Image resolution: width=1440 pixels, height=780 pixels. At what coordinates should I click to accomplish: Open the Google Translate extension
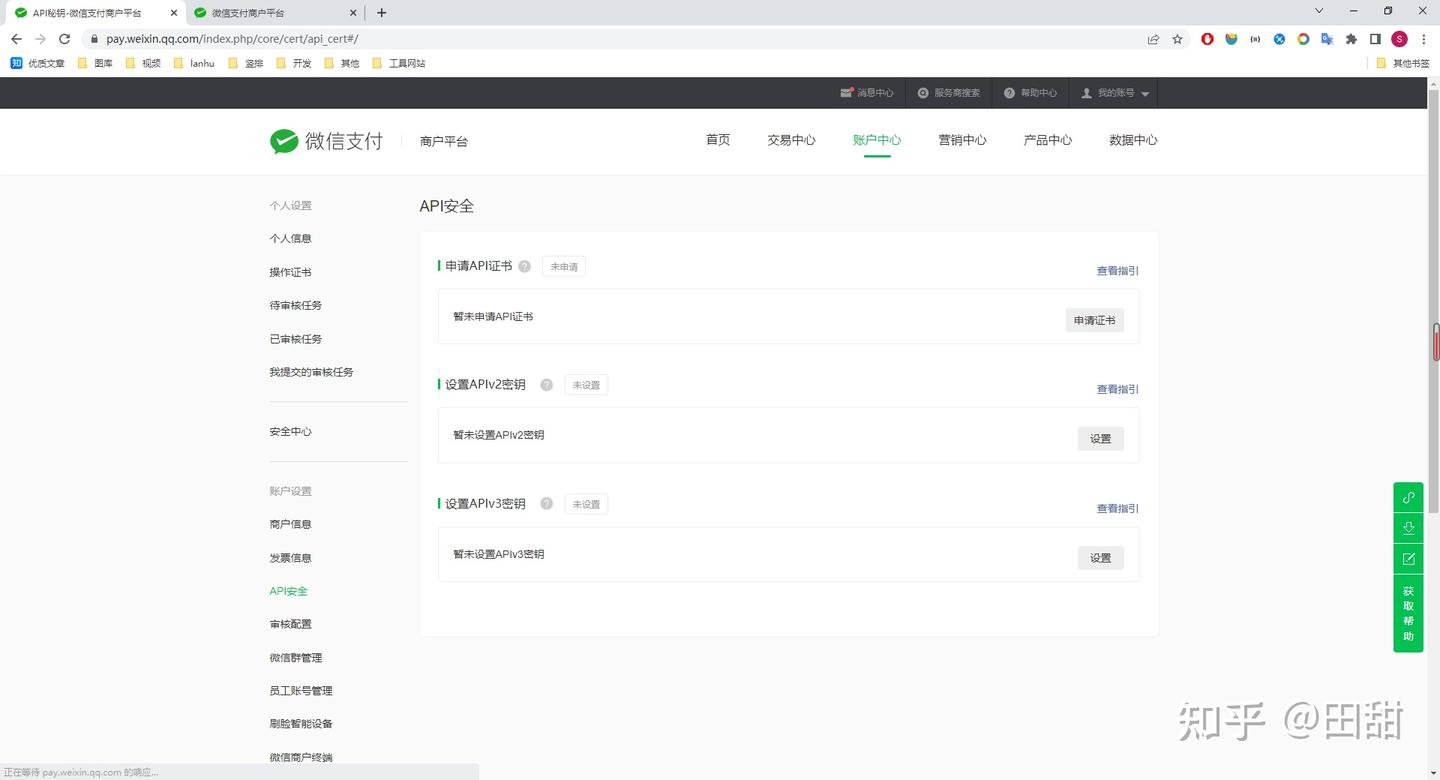pyautogui.click(x=1327, y=39)
